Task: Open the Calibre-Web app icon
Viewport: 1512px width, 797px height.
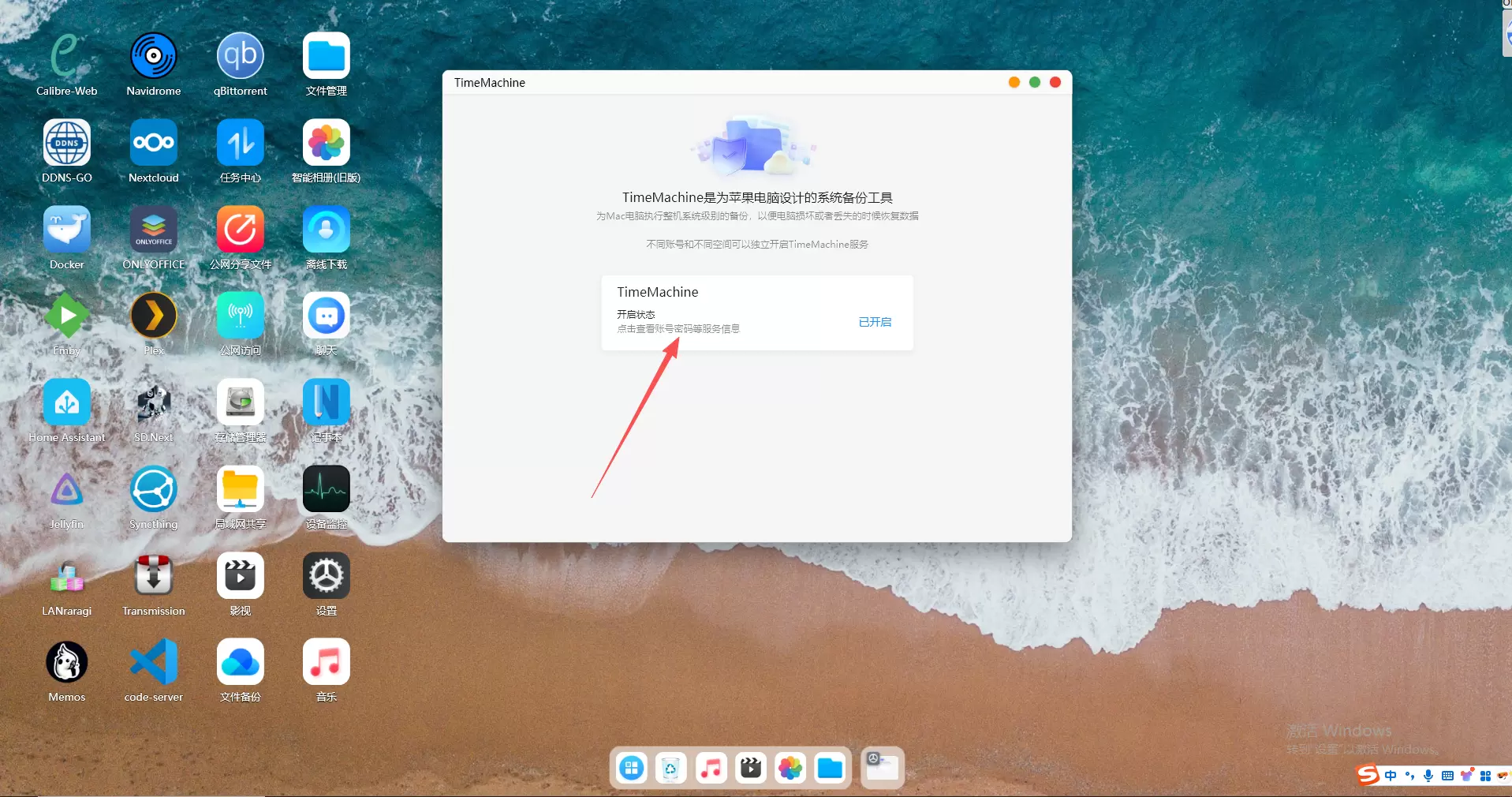Action: click(x=66, y=57)
